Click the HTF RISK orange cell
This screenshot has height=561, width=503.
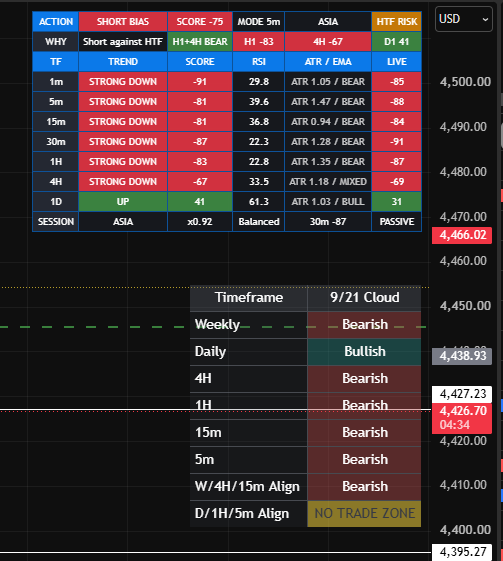point(396,22)
